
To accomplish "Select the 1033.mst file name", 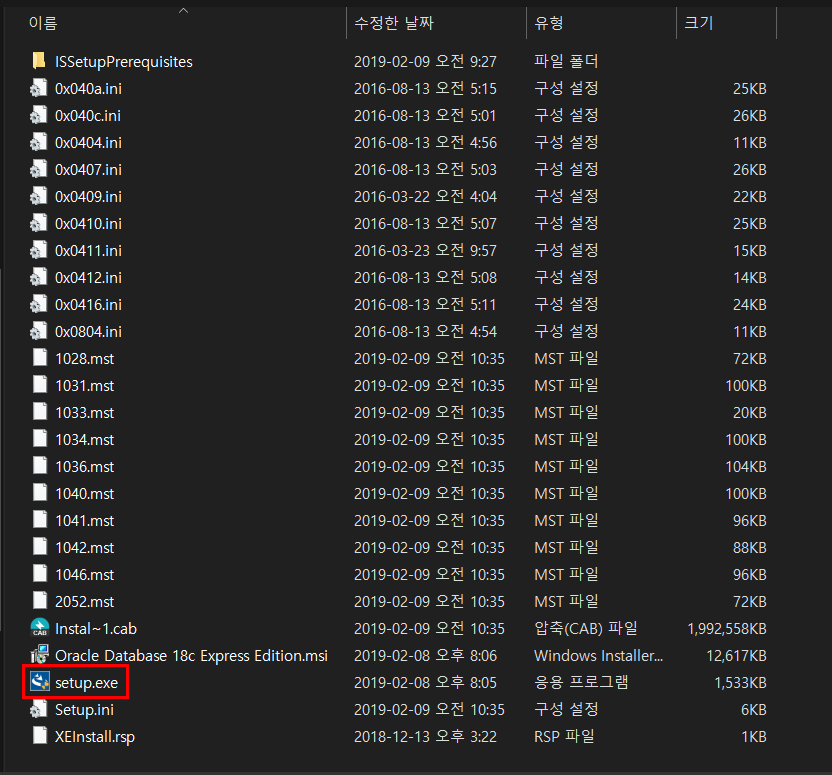I will pyautogui.click(x=85, y=413).
